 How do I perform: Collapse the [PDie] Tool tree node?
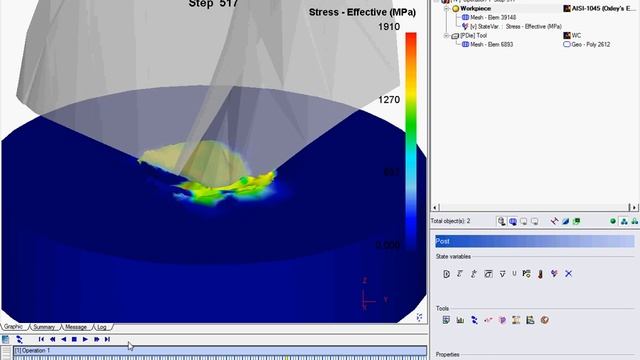447,36
